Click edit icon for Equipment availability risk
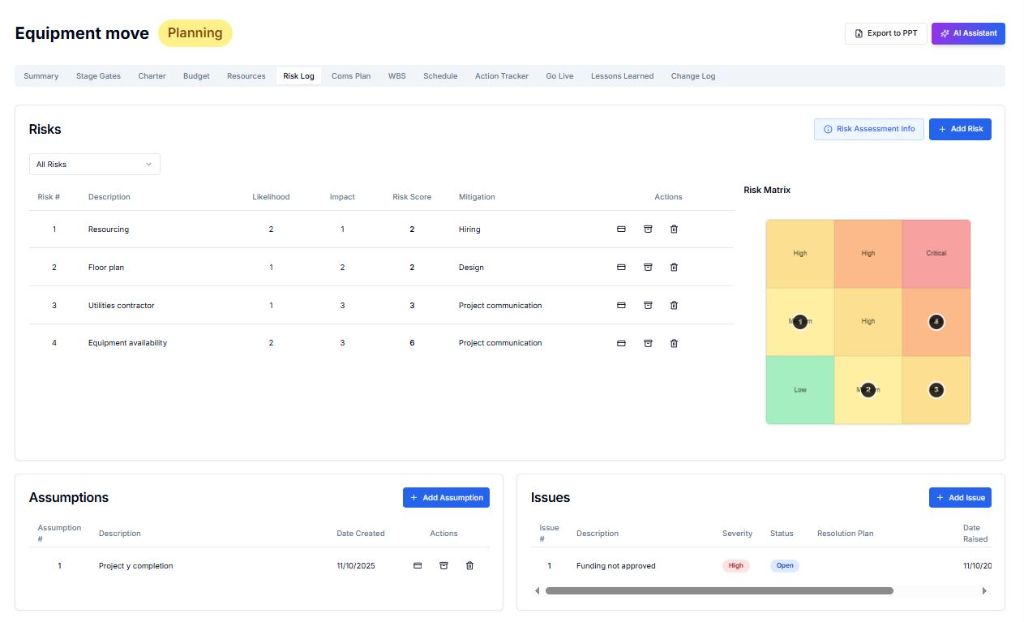The height and width of the screenshot is (622, 1024). click(x=621, y=343)
